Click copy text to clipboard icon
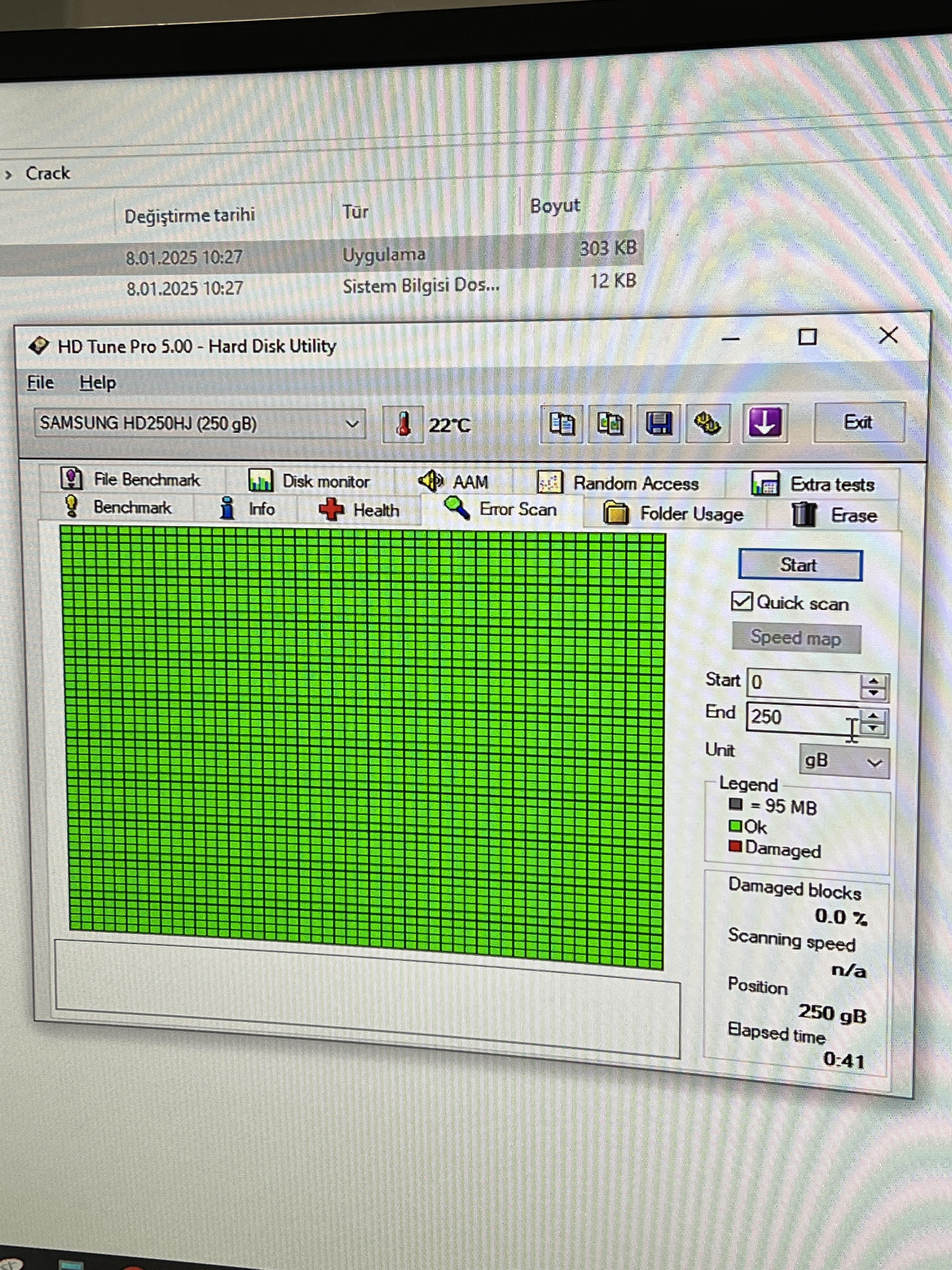This screenshot has width=952, height=1270. click(562, 424)
